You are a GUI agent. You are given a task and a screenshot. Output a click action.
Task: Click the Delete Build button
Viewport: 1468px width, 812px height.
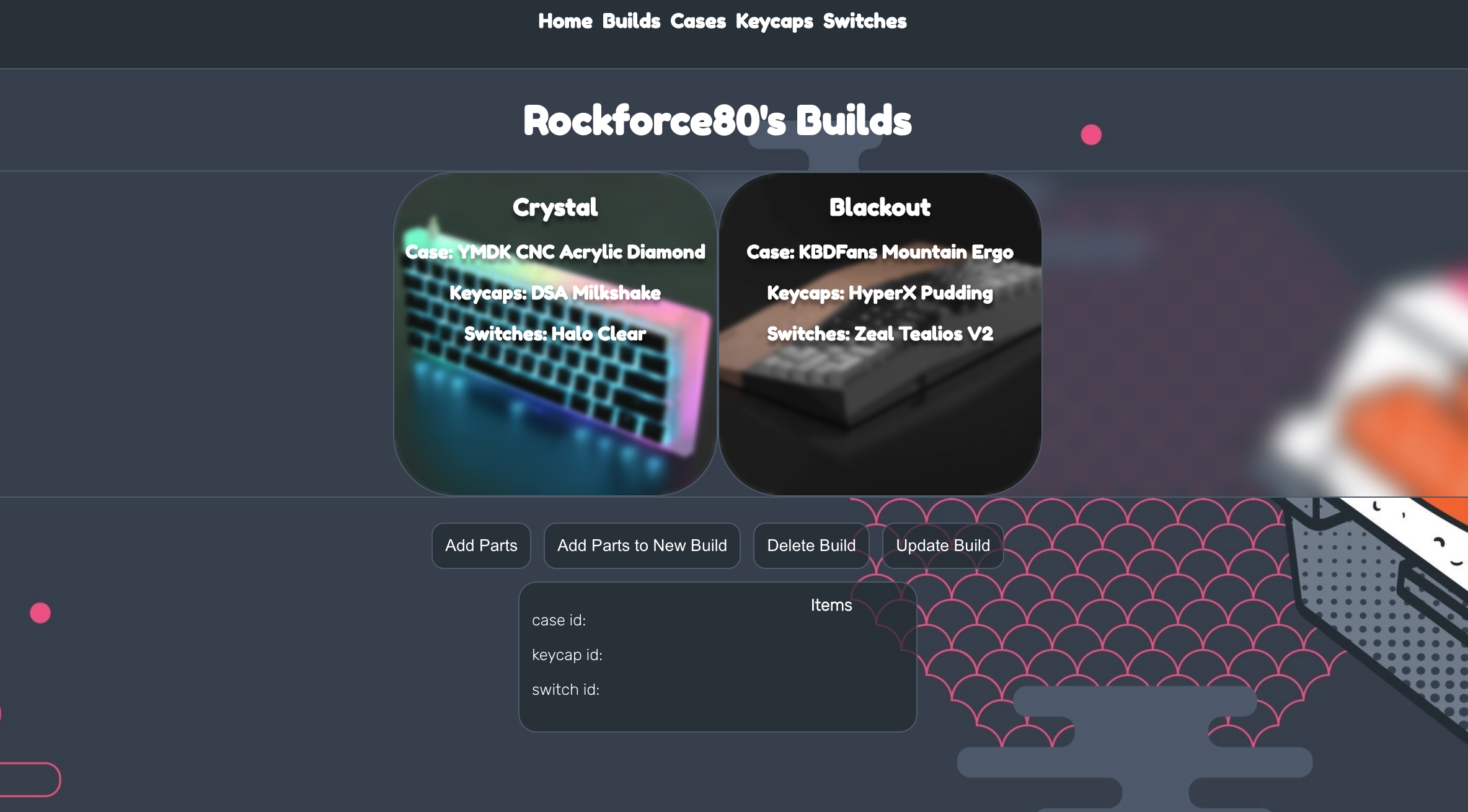811,545
